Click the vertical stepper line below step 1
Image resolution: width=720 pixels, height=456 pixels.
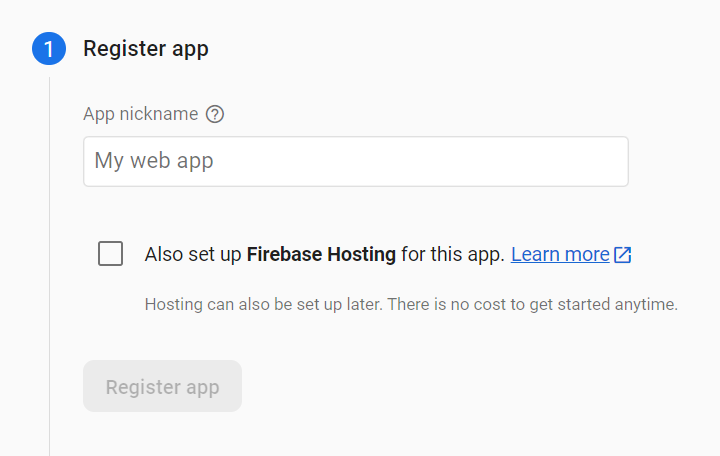click(50, 266)
